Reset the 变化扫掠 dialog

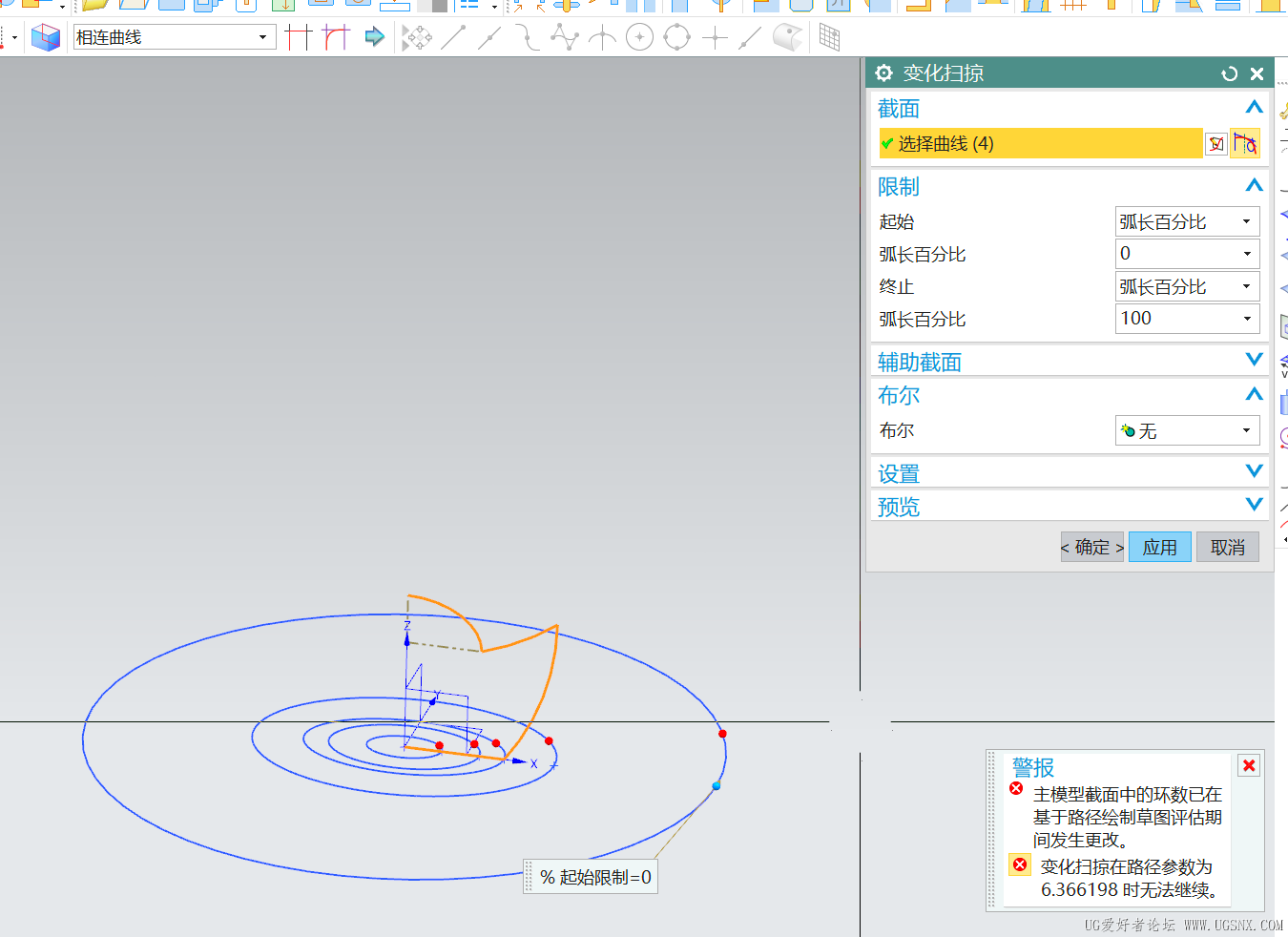point(1229,73)
